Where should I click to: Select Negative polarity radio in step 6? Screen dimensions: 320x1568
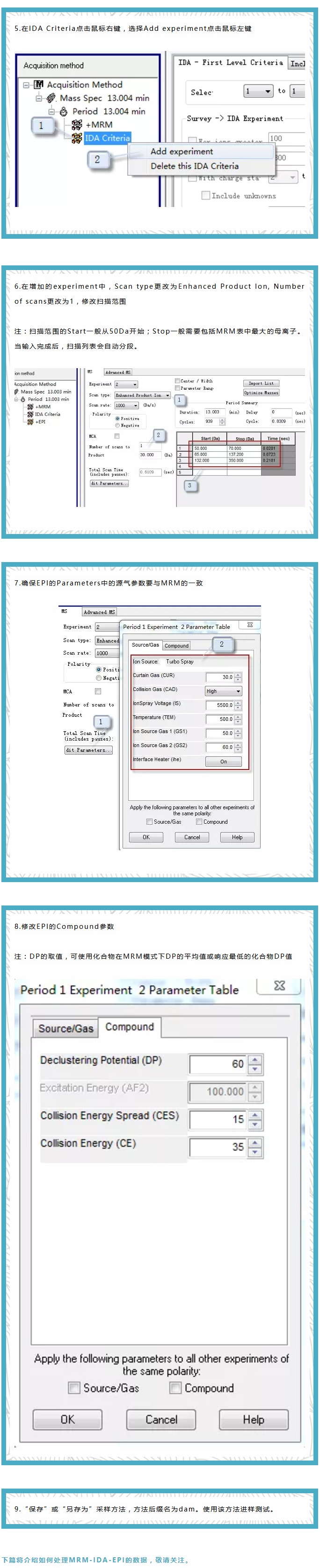point(117,426)
